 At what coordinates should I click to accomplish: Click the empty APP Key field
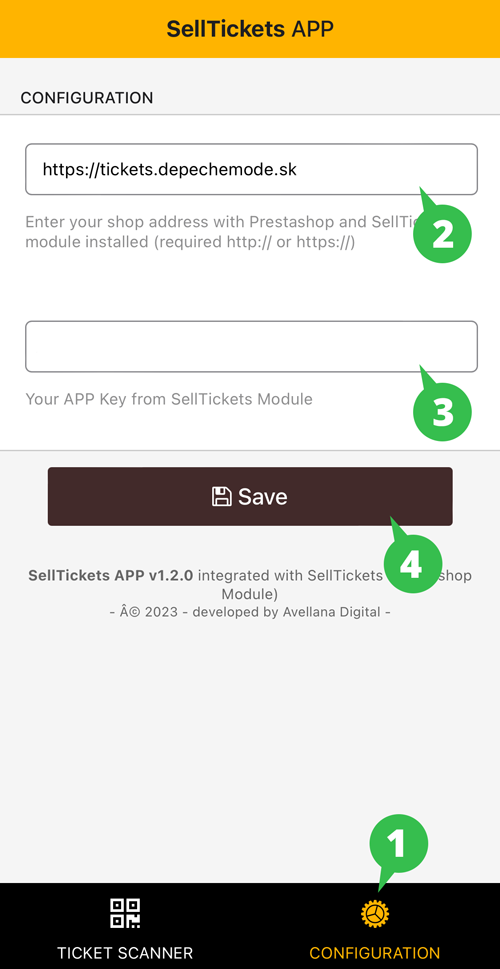[x=252, y=346]
